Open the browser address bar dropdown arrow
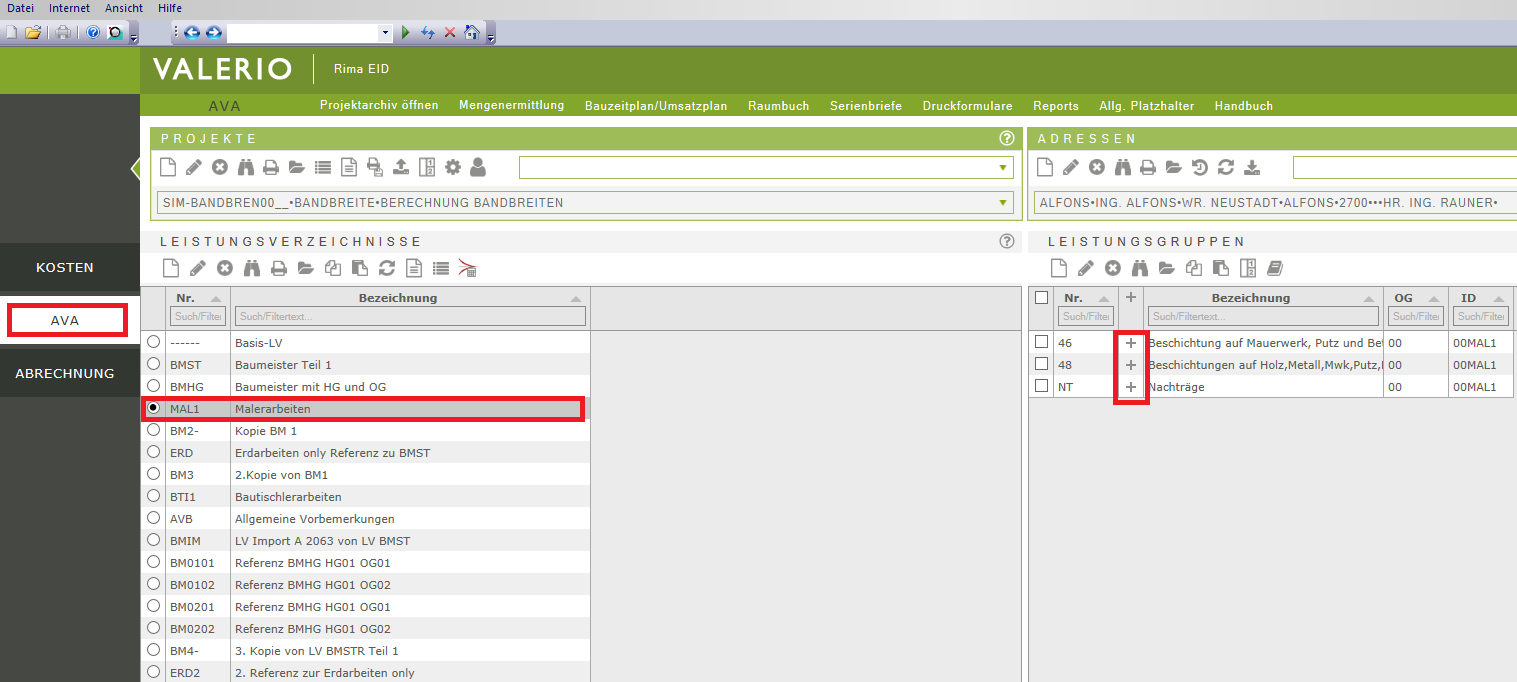 [x=386, y=33]
